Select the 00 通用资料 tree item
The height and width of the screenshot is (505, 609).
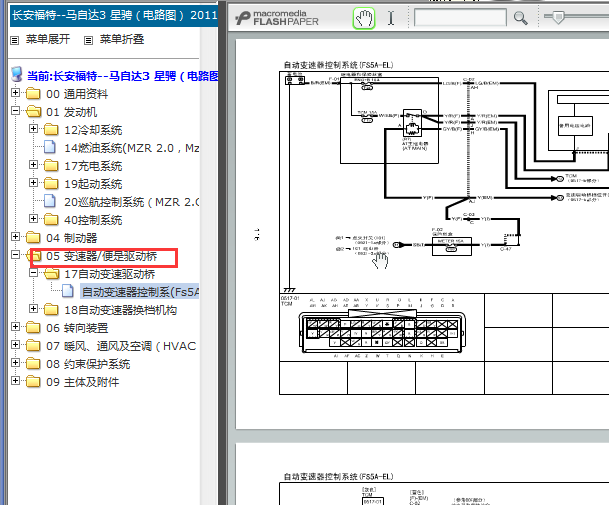click(x=77, y=94)
